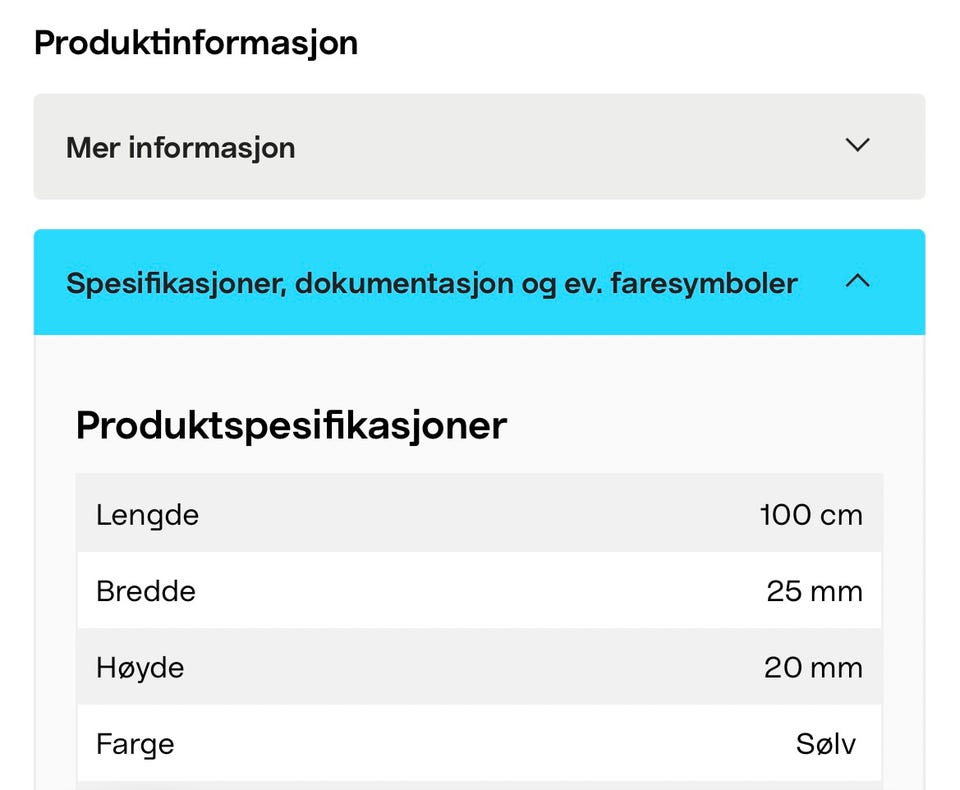
Task: Click the Produktinformasjon heading
Action: click(x=196, y=43)
